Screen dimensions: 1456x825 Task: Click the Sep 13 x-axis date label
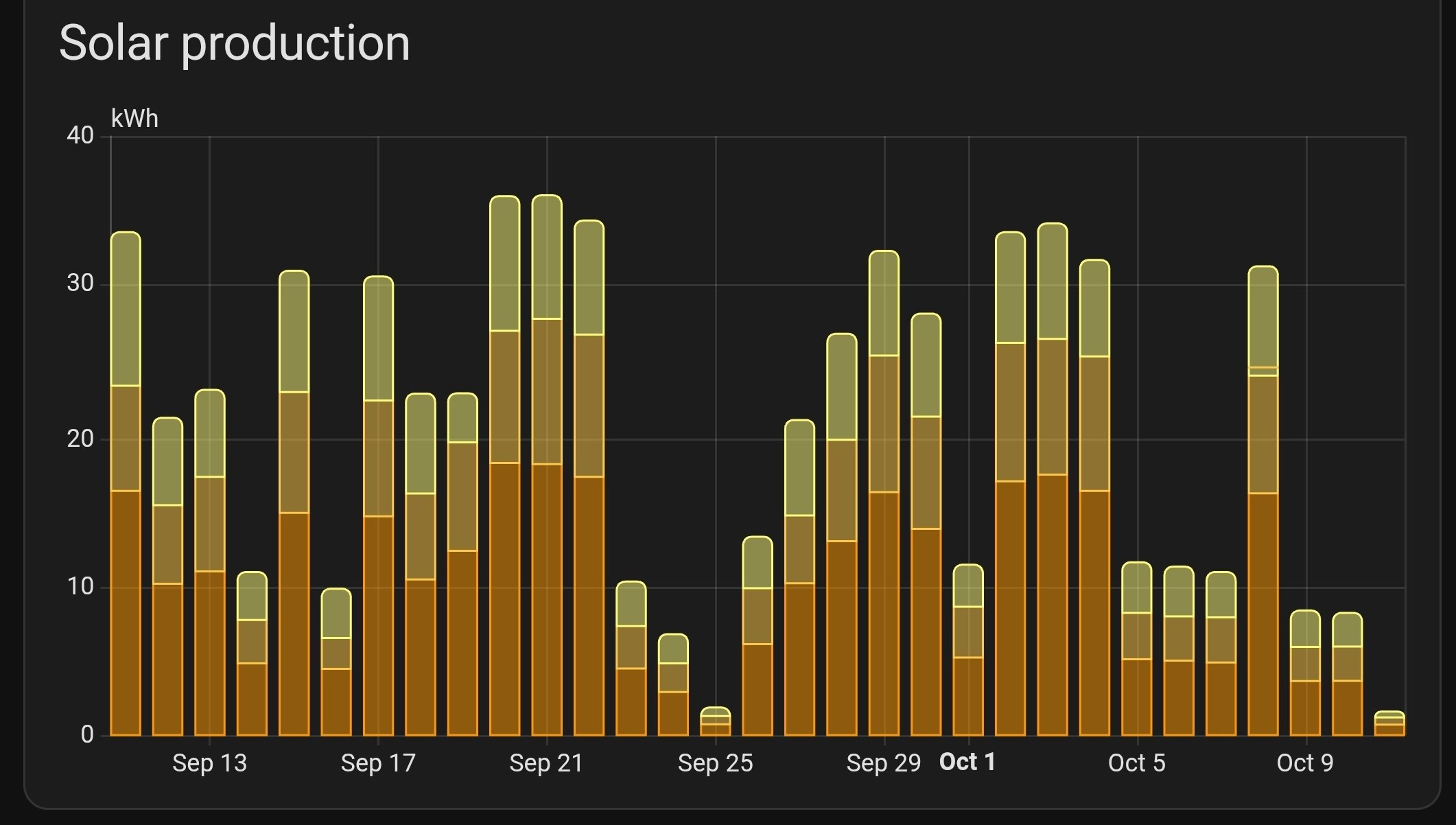click(x=209, y=763)
